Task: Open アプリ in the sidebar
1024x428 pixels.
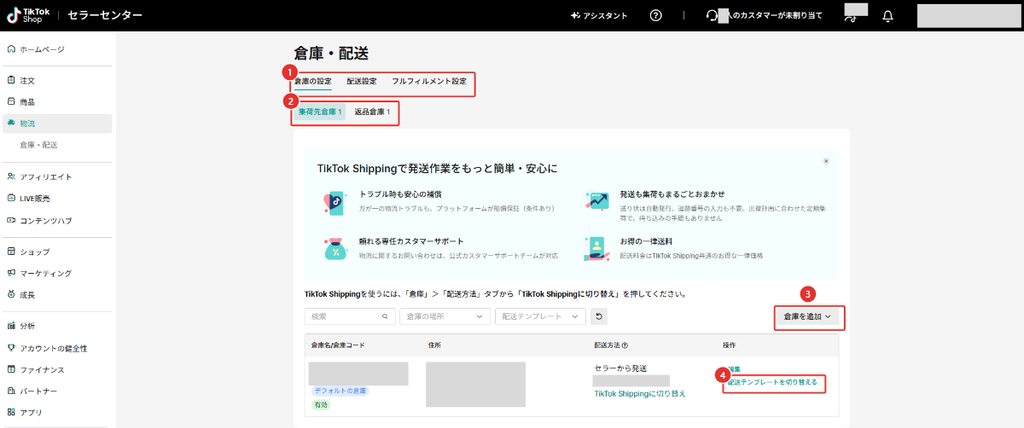Action: (31, 412)
